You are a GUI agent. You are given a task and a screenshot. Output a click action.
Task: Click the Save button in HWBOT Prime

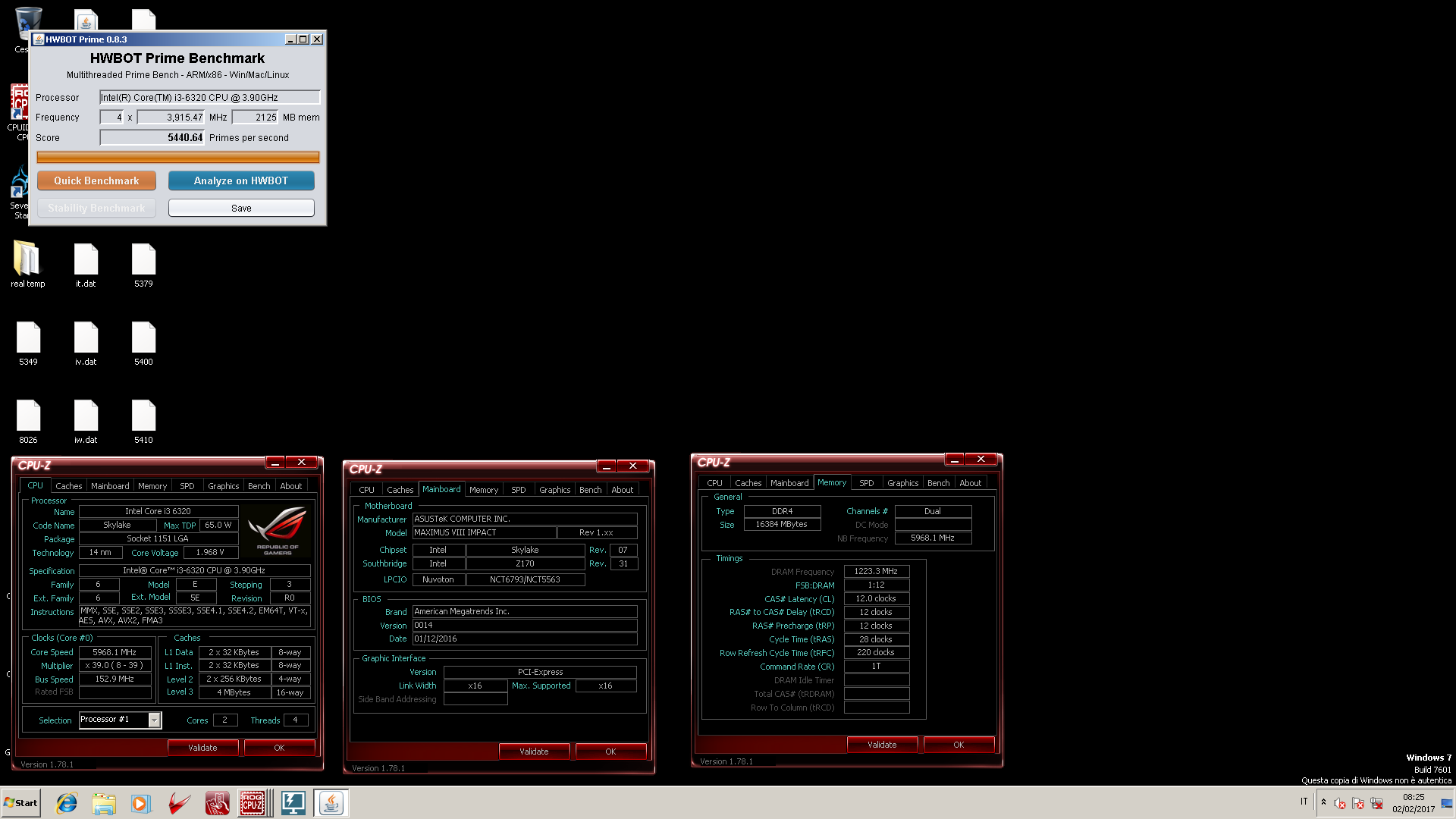point(241,208)
